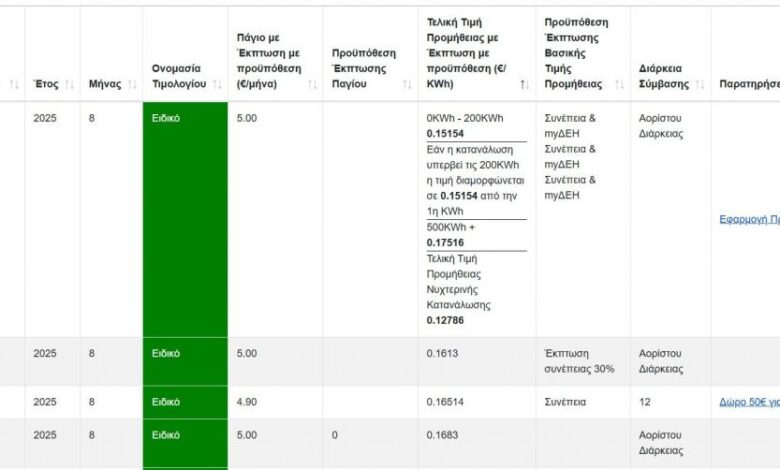The image size is (780, 470).
Task: Select the green Ειδικό cell in the first row
Action: tap(185, 219)
